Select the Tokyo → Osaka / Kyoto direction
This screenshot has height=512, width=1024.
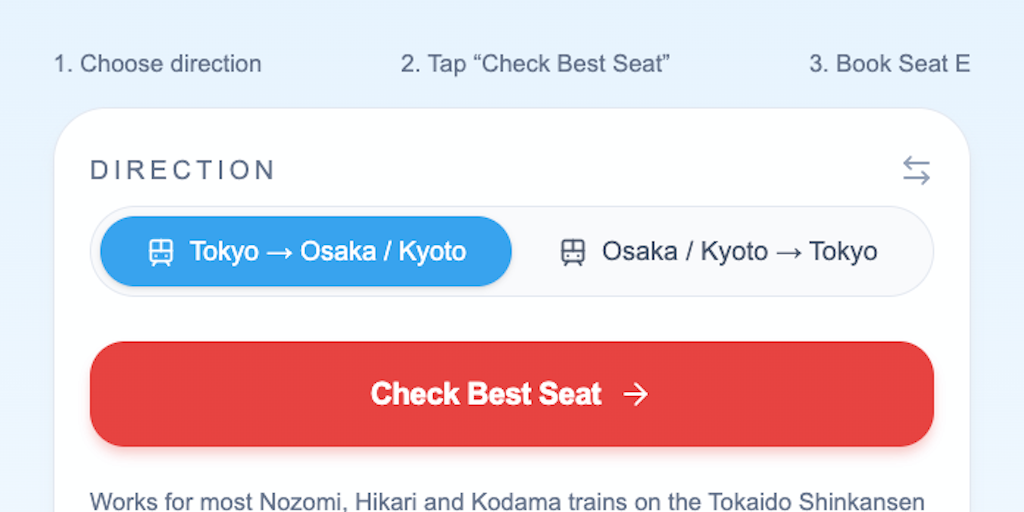[x=306, y=251]
